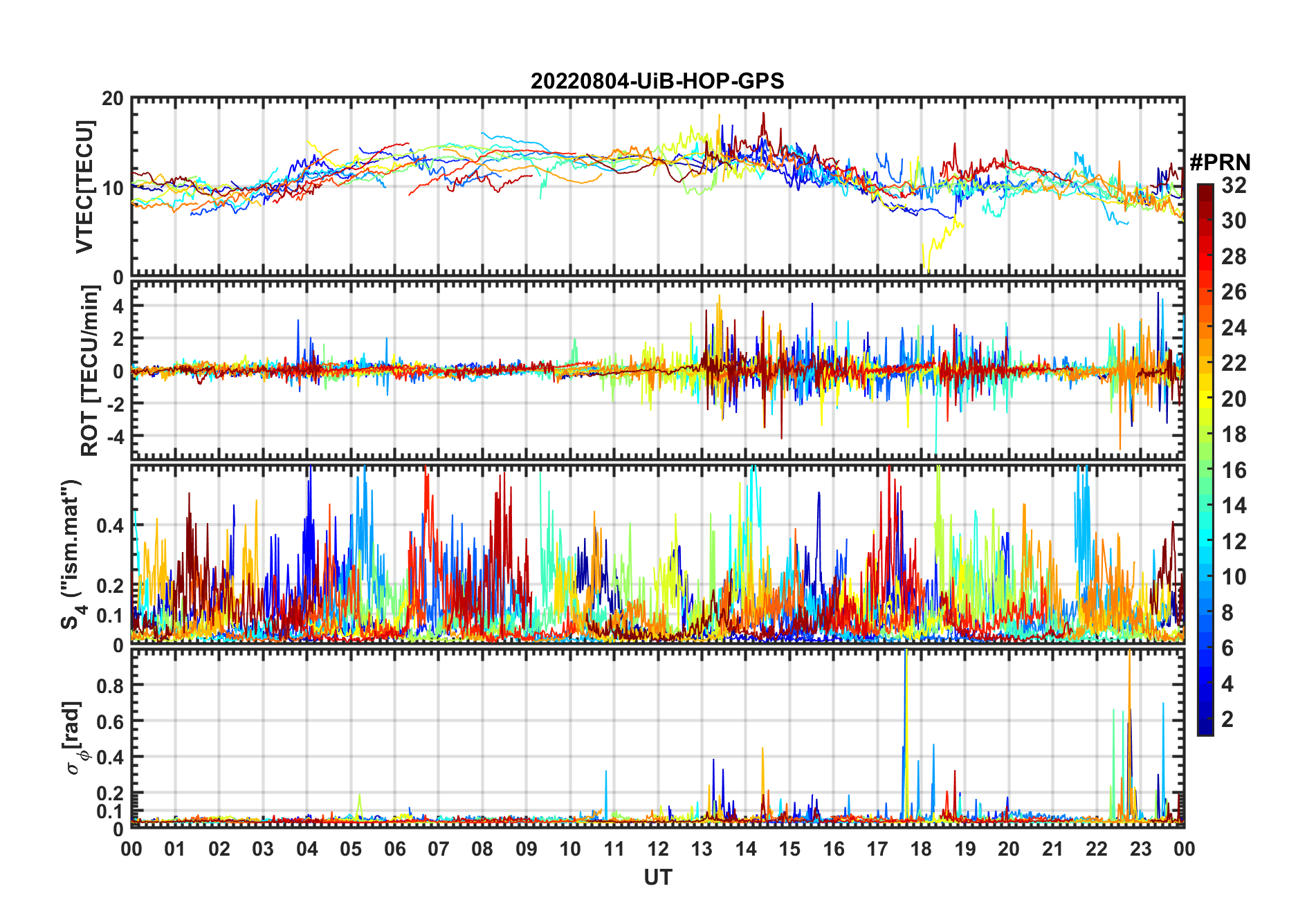The height and width of the screenshot is (920, 1316).
Task: Click the plot title 20220804-UiB-HOP-GPS
Action: tap(657, 81)
